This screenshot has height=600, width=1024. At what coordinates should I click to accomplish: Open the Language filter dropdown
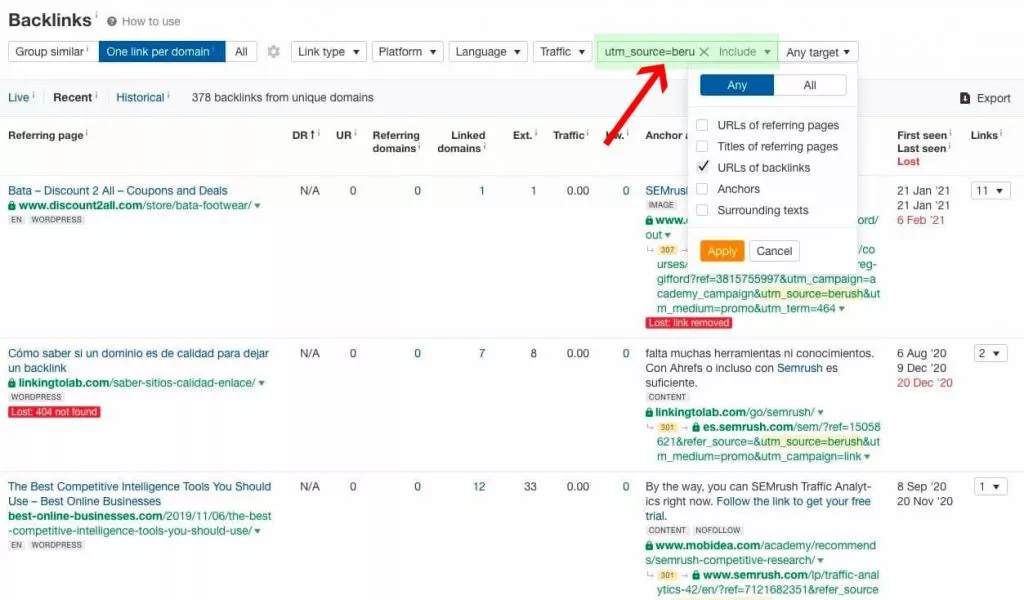(x=488, y=52)
